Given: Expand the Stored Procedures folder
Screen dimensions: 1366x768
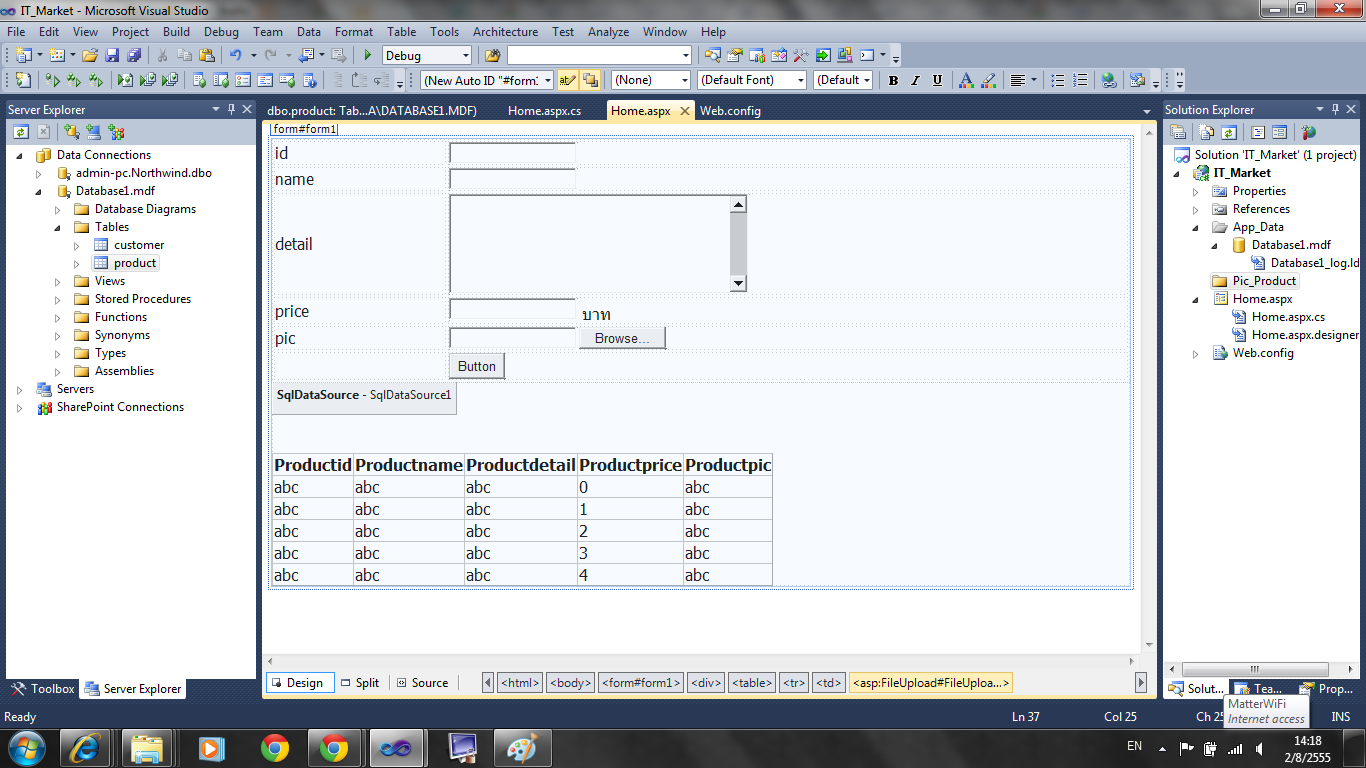Looking at the screenshot, I should click(58, 299).
